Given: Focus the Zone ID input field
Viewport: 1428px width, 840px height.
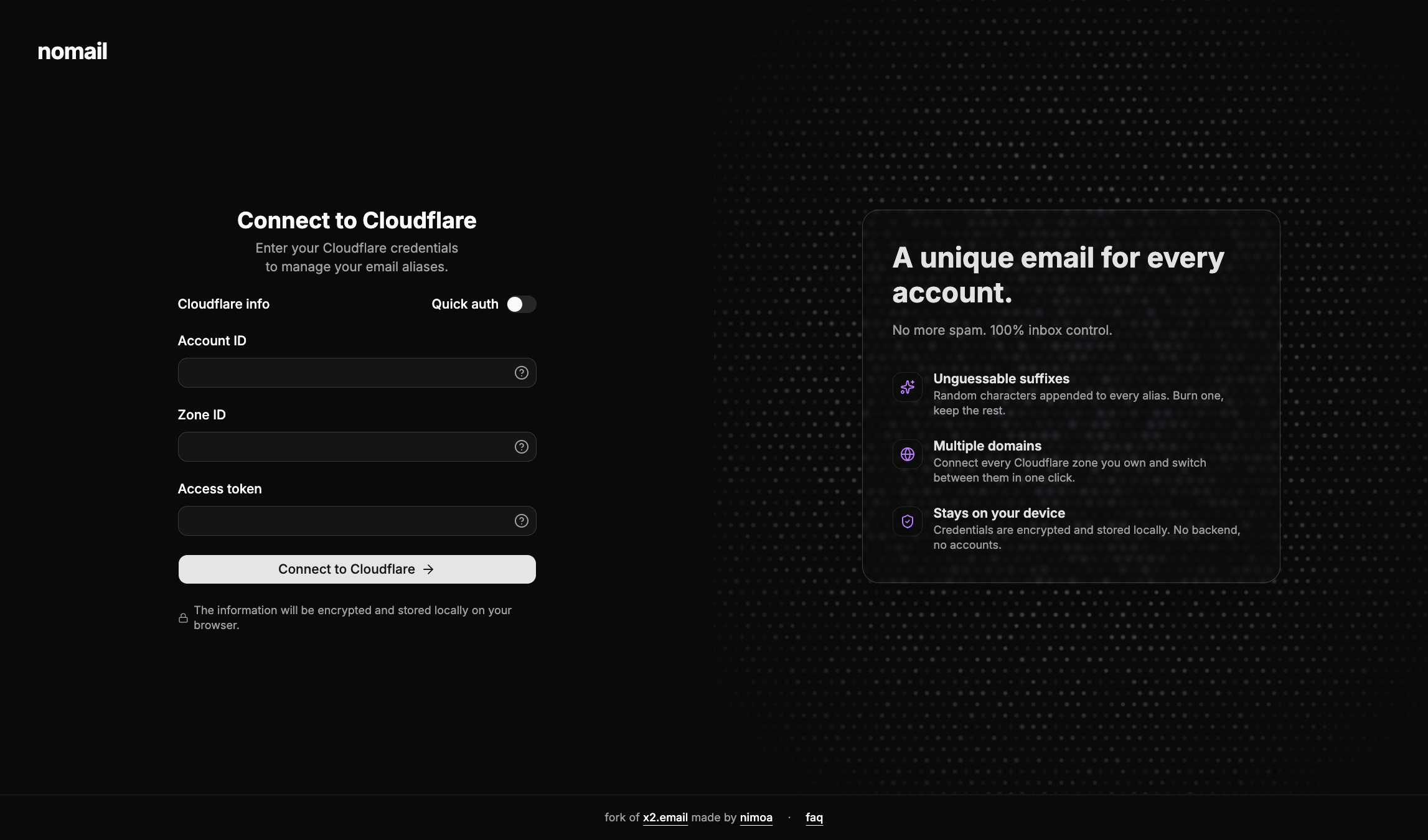Looking at the screenshot, I should pyautogui.click(x=342, y=446).
